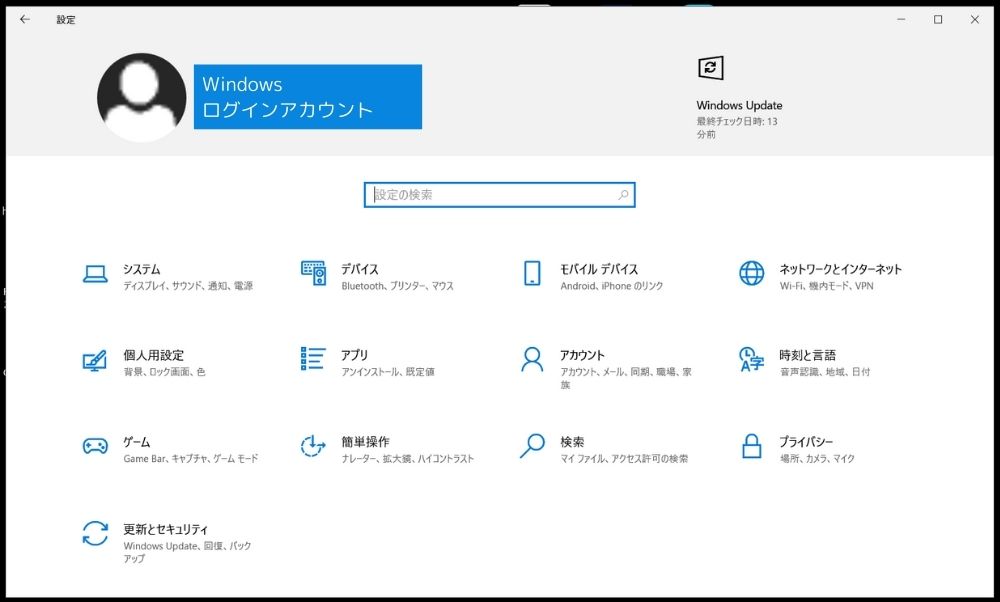Screen dimensions: 1000x602
Task: Click the 最終チェック日時 status text
Action: pyautogui.click(x=737, y=128)
